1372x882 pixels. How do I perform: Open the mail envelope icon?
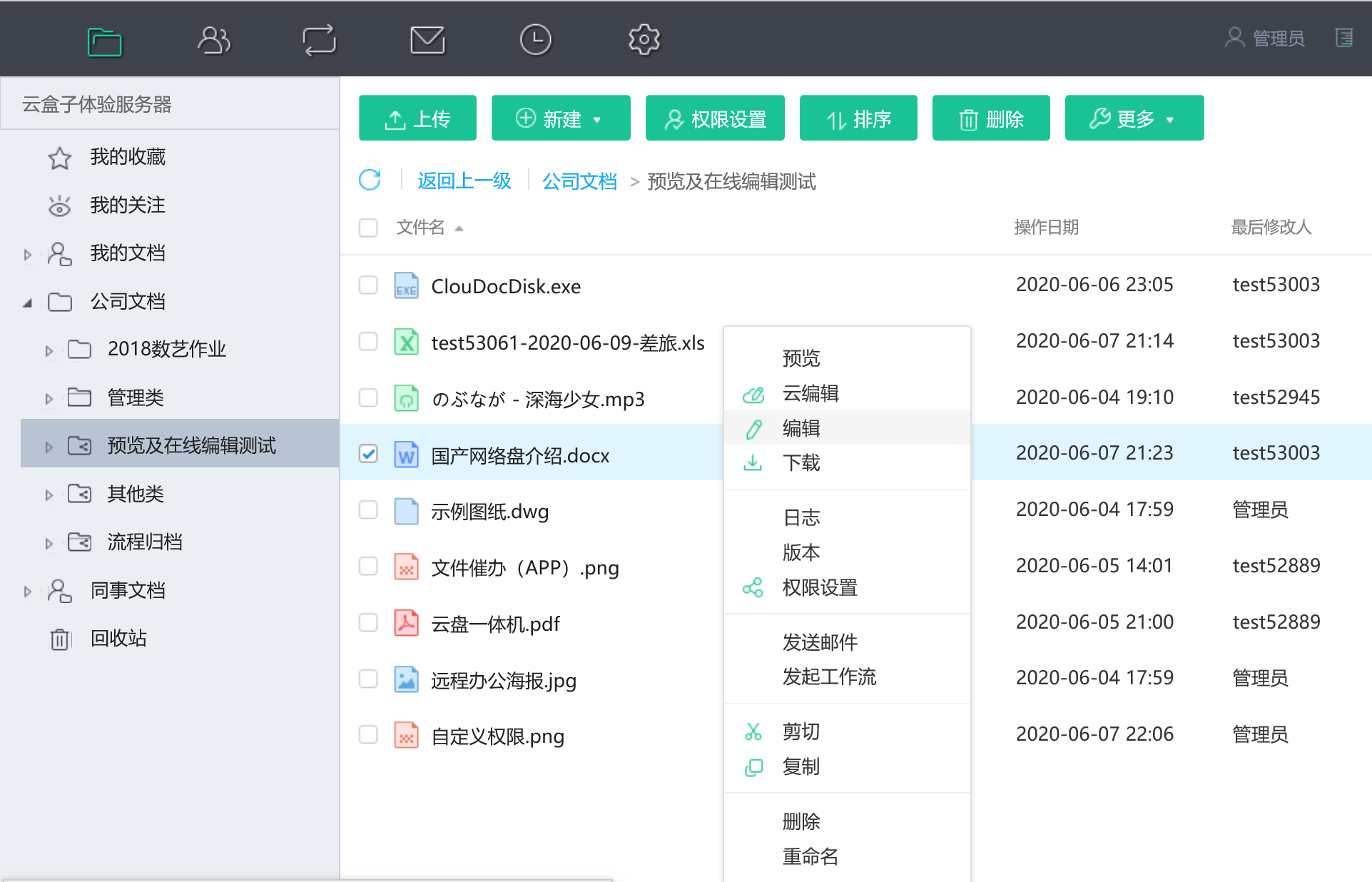pyautogui.click(x=427, y=40)
